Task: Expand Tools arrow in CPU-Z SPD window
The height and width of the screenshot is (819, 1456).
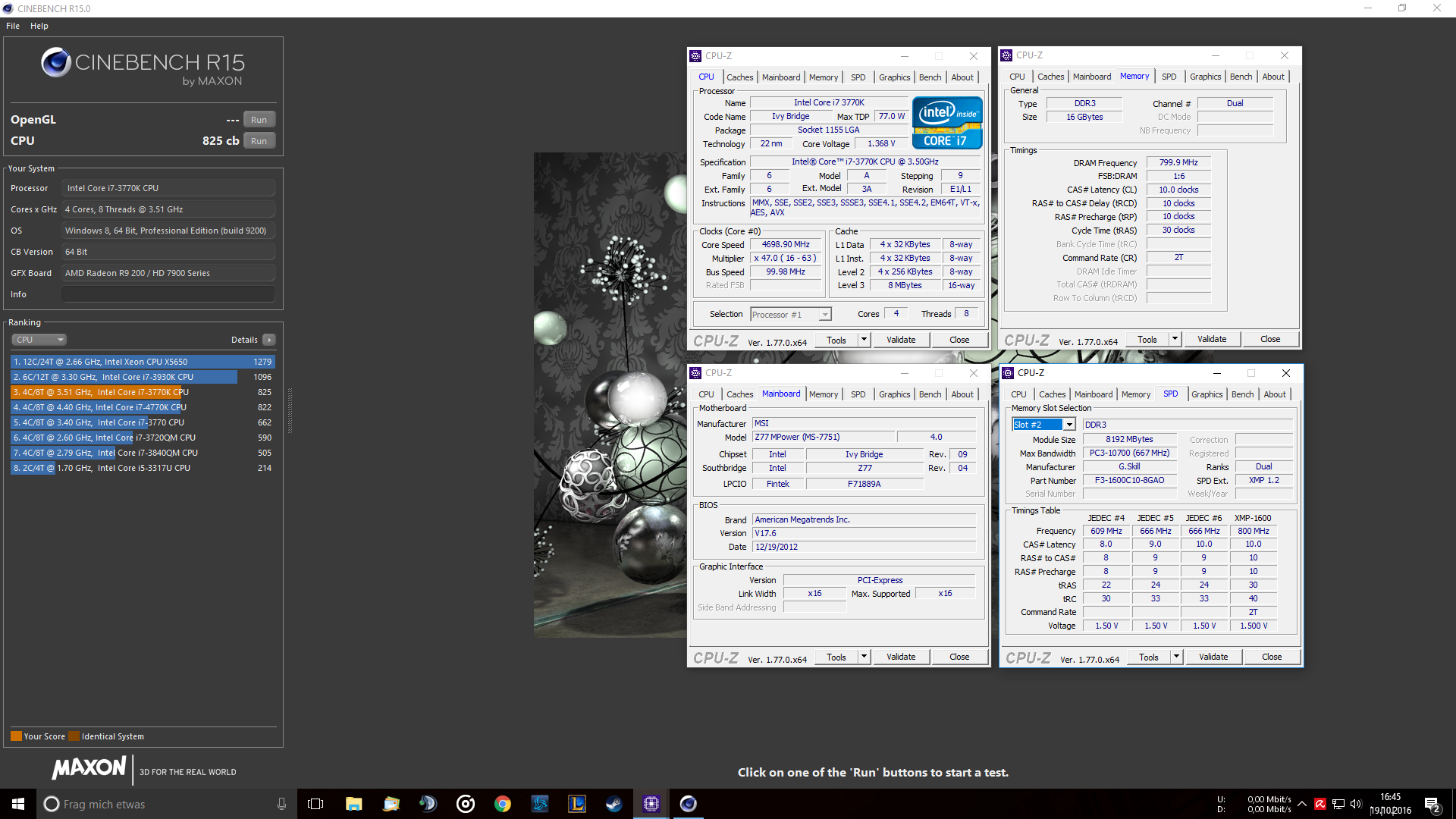Action: click(1176, 657)
